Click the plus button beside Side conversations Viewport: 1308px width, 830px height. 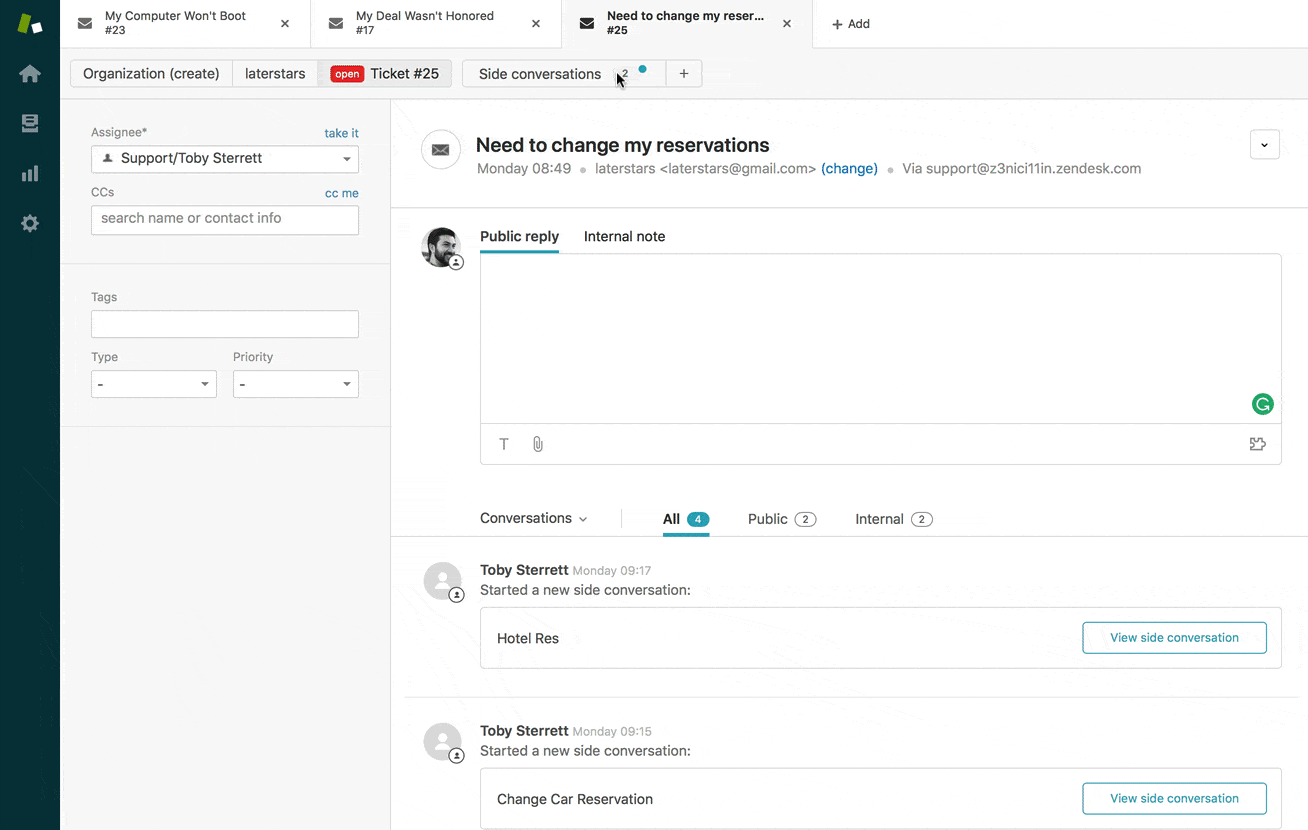coord(684,74)
